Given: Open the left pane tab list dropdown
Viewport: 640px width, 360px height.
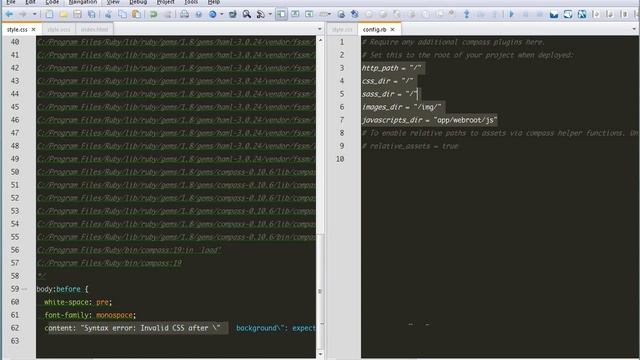Looking at the screenshot, I should pyautogui.click(x=320, y=29).
